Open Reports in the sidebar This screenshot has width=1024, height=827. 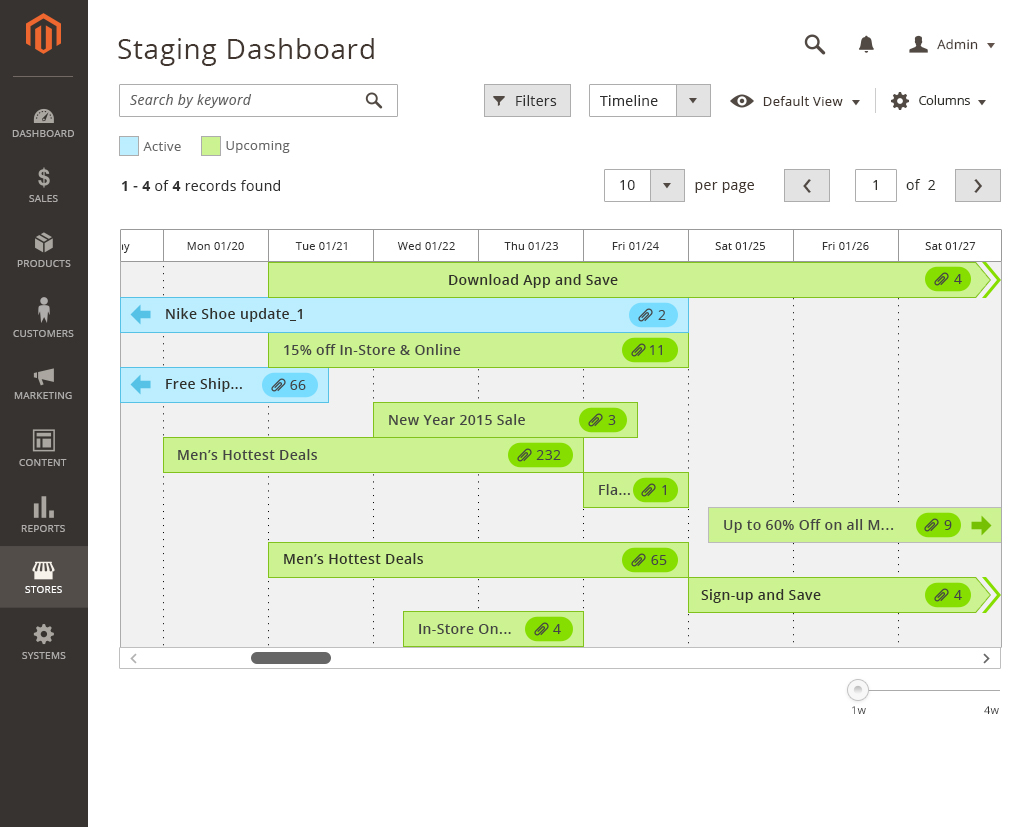pos(43,514)
